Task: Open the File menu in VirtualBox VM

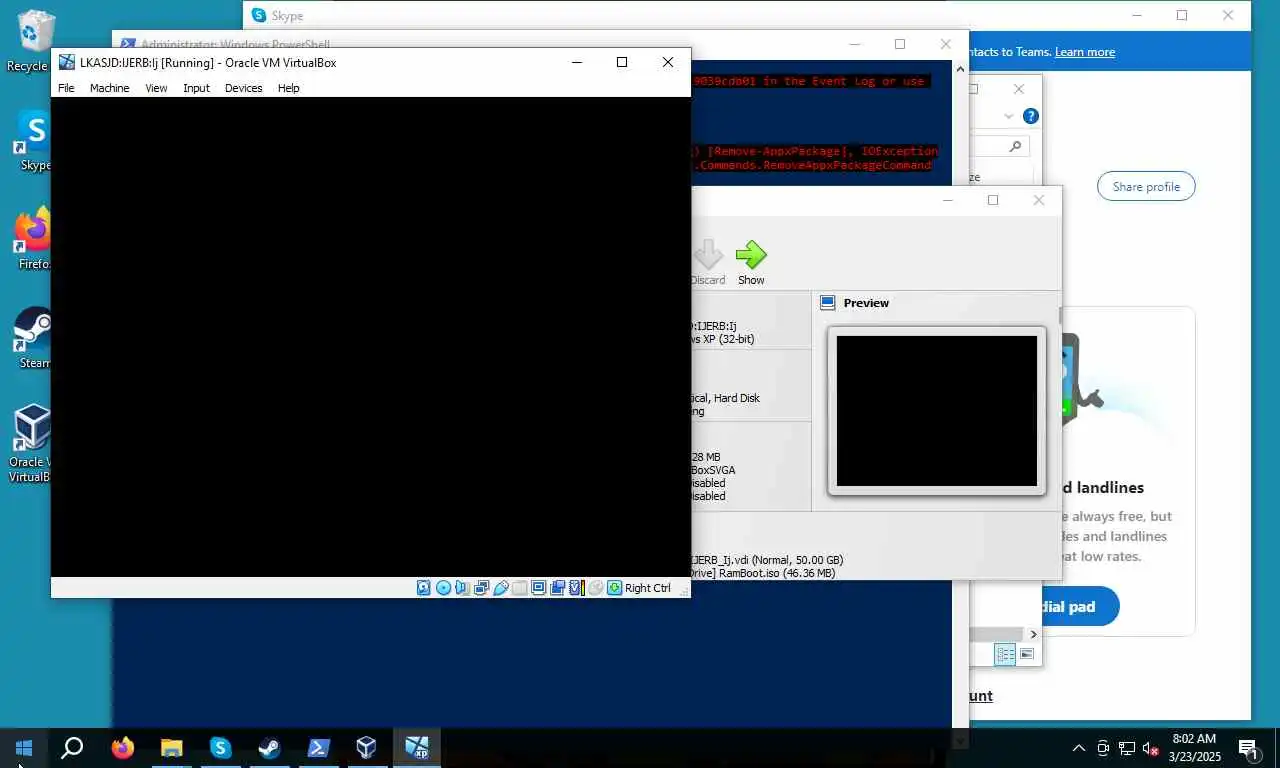Action: point(66,88)
